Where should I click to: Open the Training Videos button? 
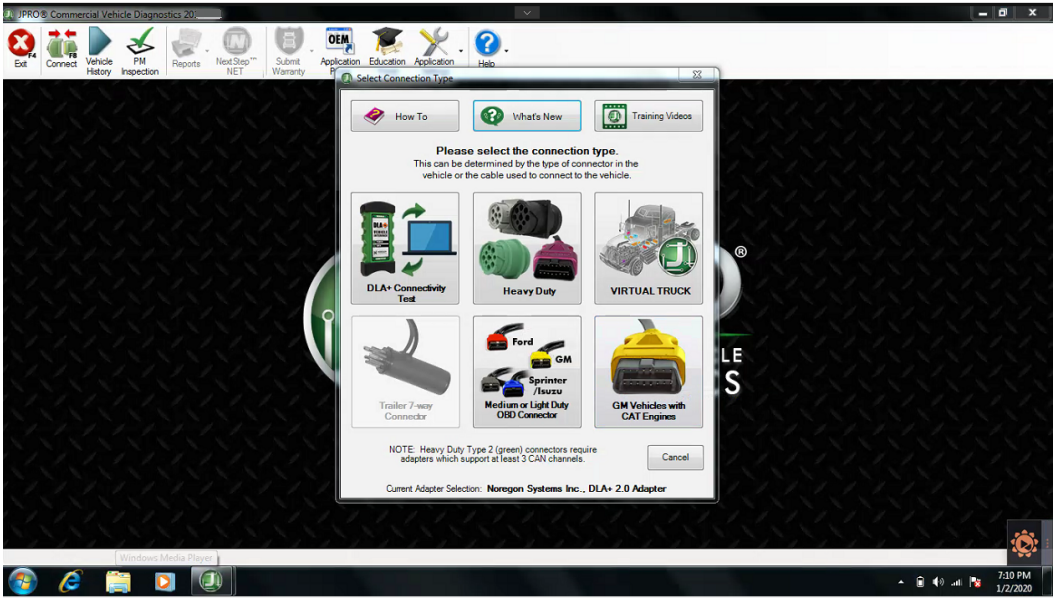click(x=649, y=116)
